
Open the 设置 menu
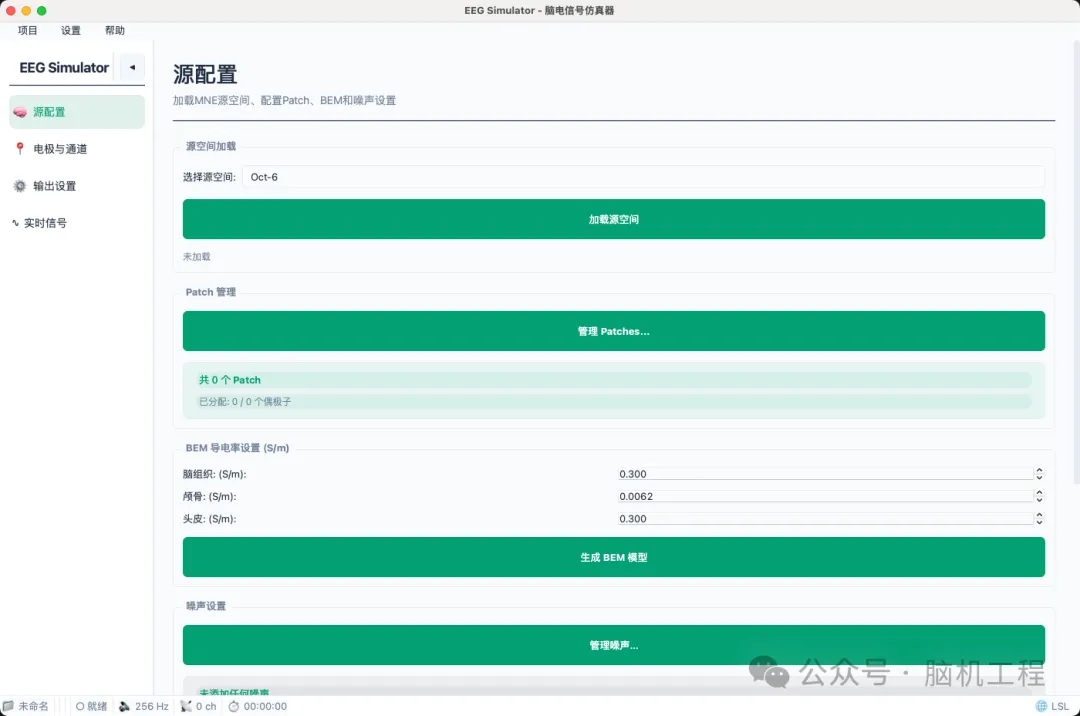click(x=71, y=30)
